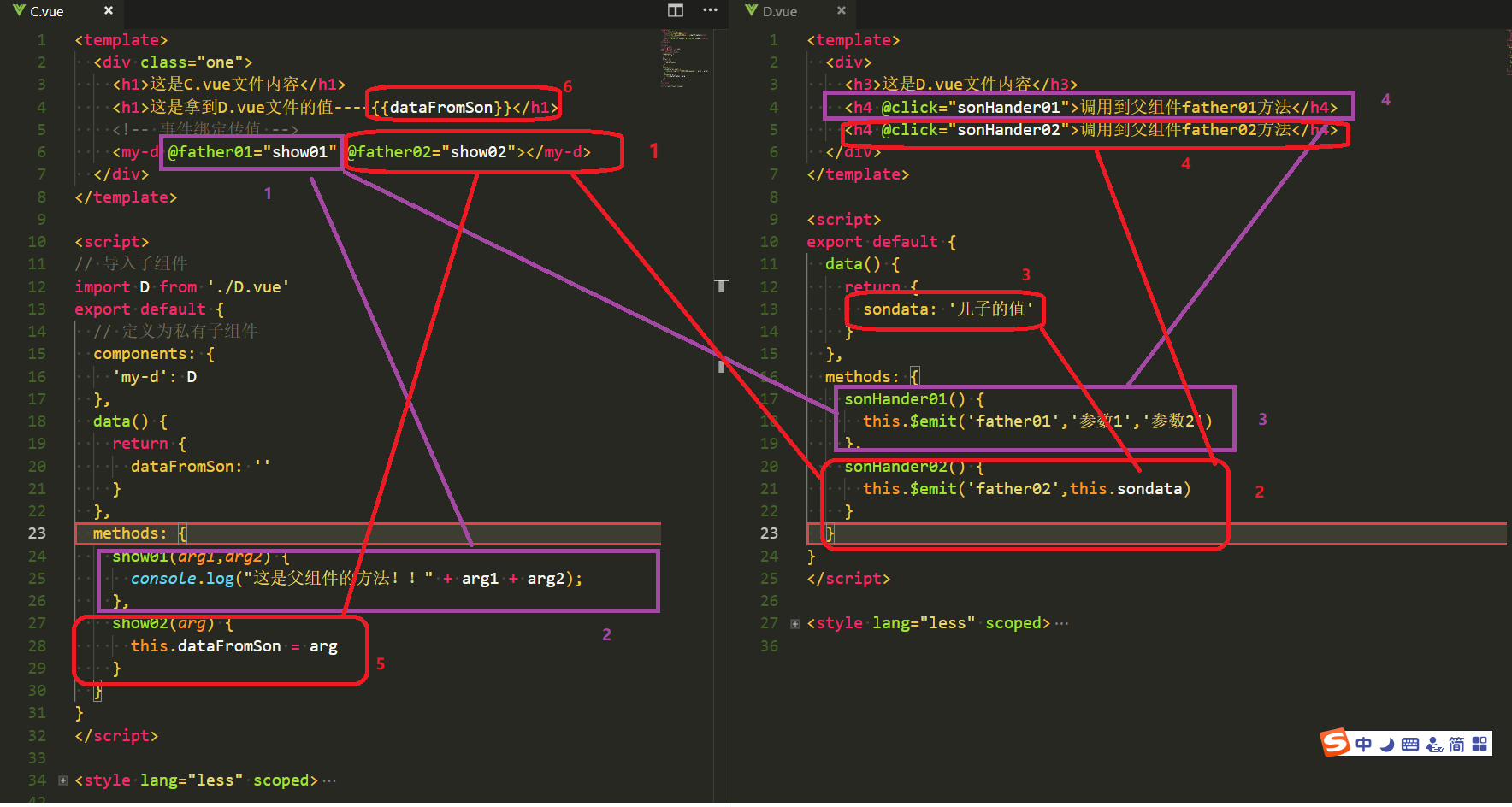Click folded ellipsis after D.vue style tag
Image resolution: width=1512 pixels, height=807 pixels.
pyautogui.click(x=1062, y=624)
